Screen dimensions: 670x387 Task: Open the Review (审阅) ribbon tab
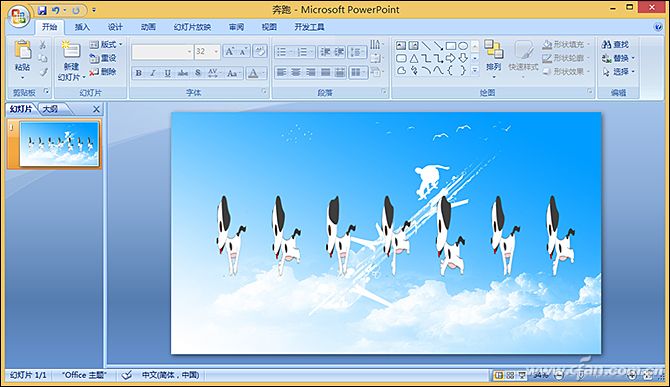[236, 27]
